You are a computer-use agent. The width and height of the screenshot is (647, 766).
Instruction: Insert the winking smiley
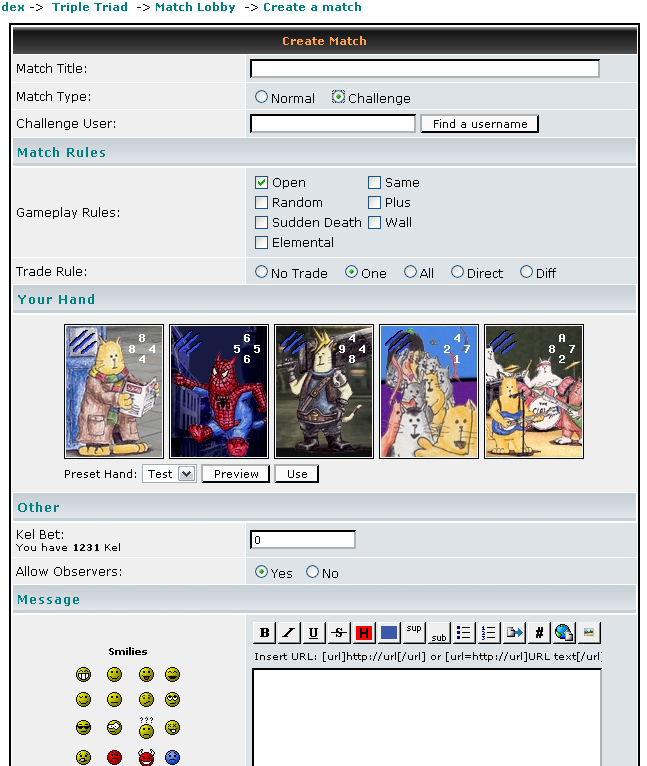pos(84,700)
